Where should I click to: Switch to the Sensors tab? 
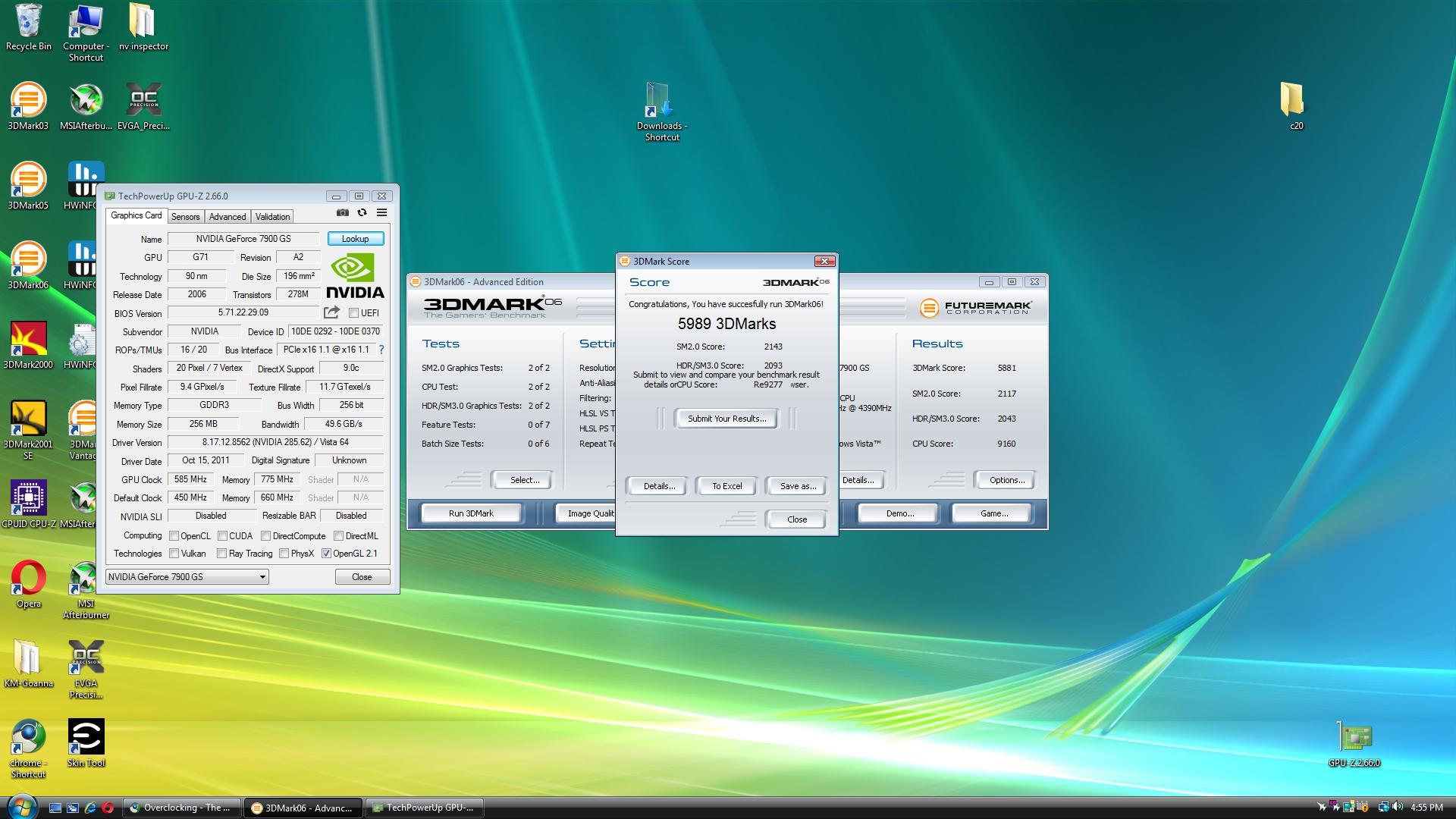click(185, 217)
